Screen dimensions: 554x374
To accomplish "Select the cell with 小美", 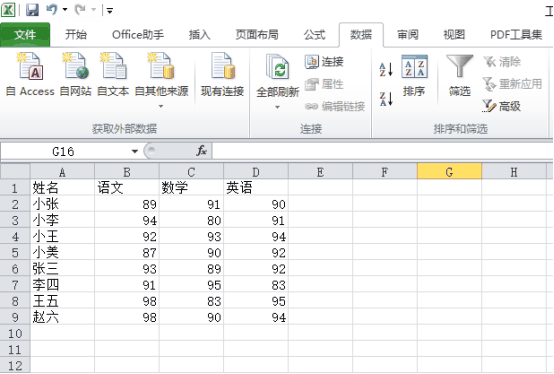I will 62,253.
